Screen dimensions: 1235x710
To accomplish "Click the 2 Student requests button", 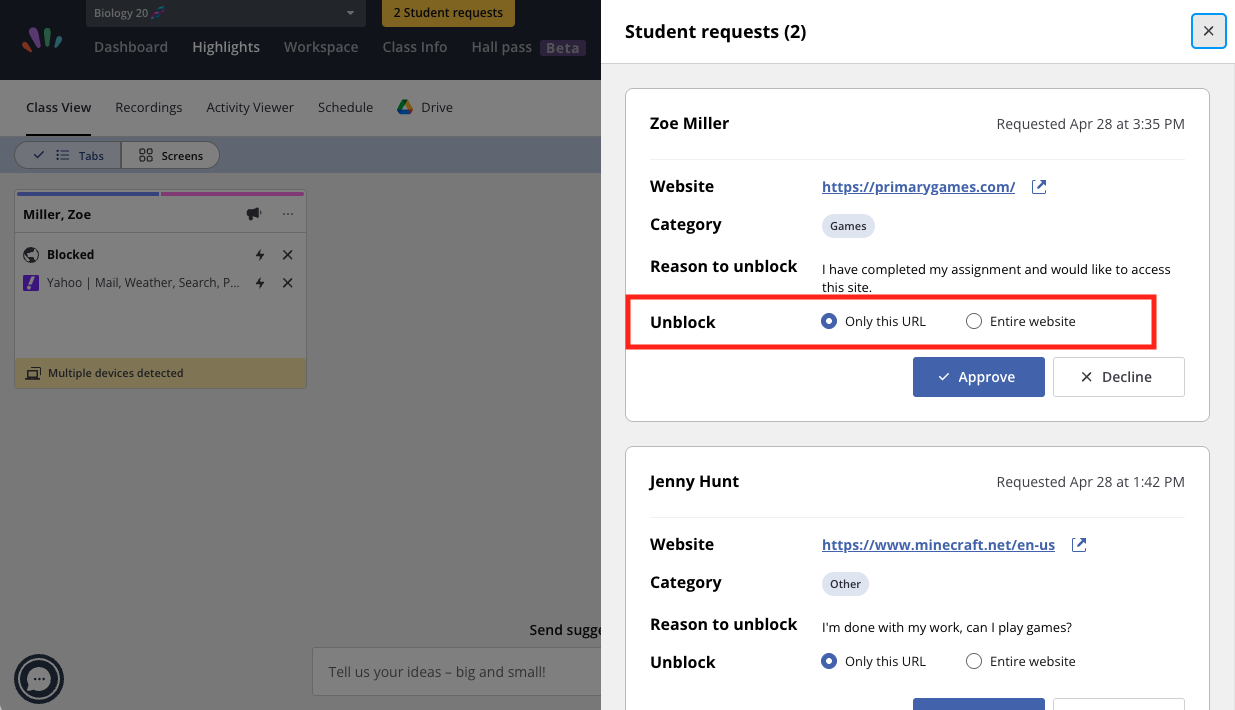I will (448, 13).
